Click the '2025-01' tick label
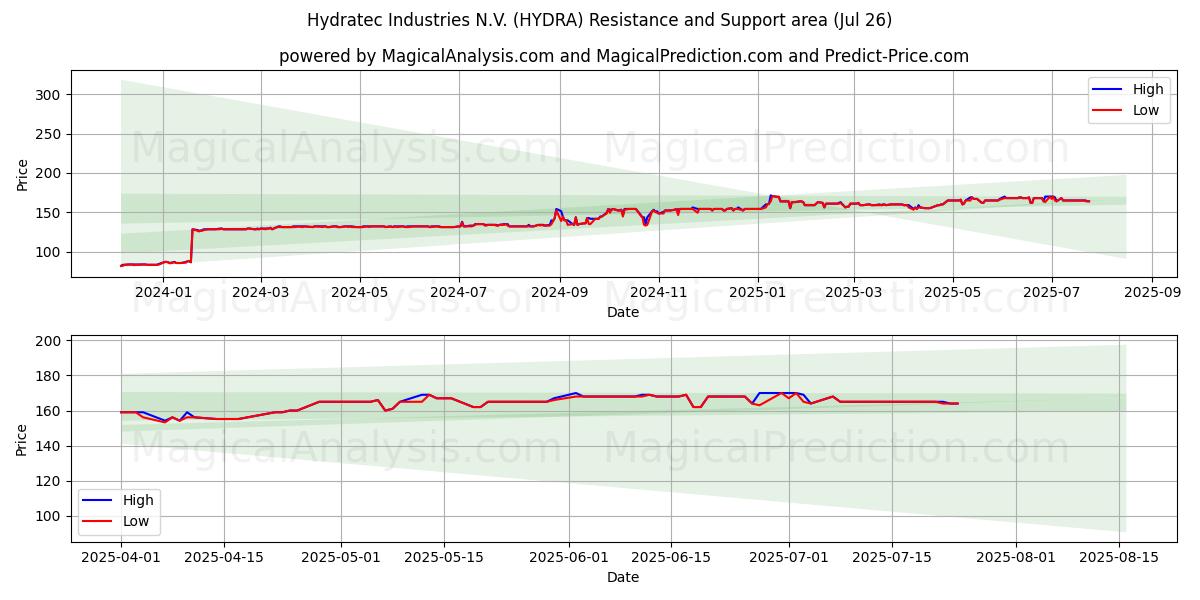Image resolution: width=1200 pixels, height=600 pixels. pyautogui.click(x=757, y=293)
